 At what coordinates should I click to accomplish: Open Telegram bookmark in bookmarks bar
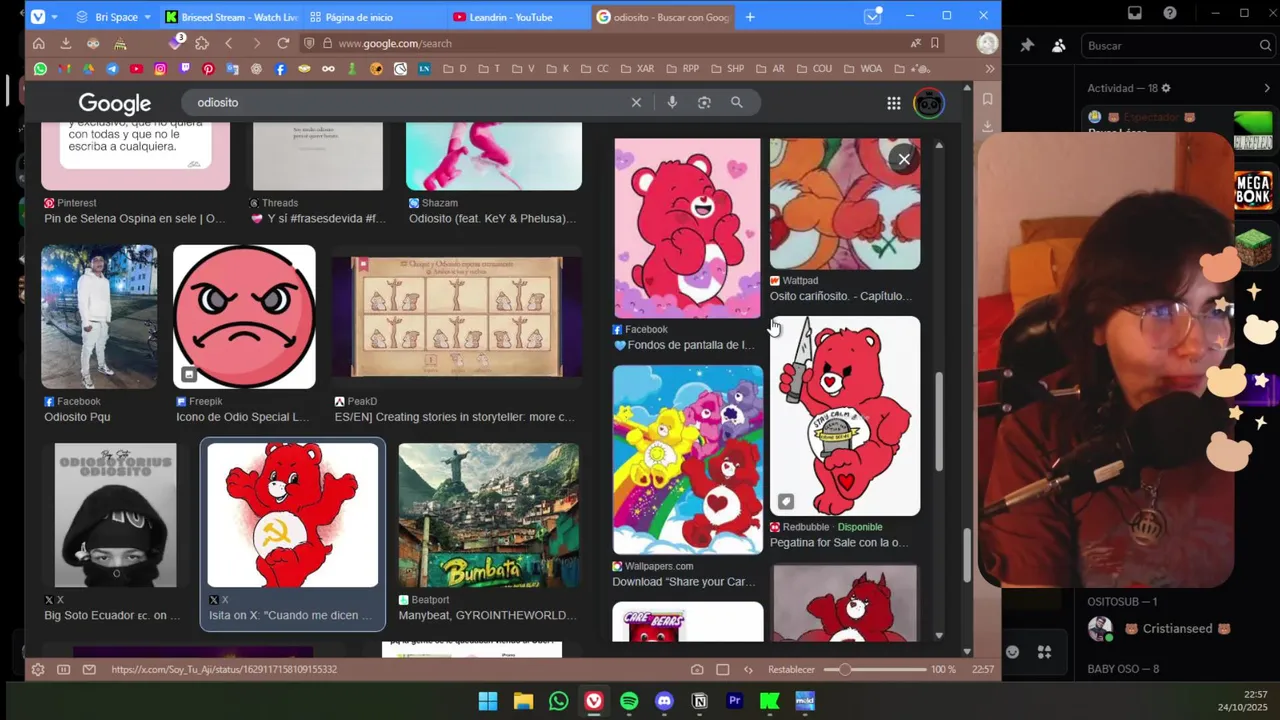112,69
